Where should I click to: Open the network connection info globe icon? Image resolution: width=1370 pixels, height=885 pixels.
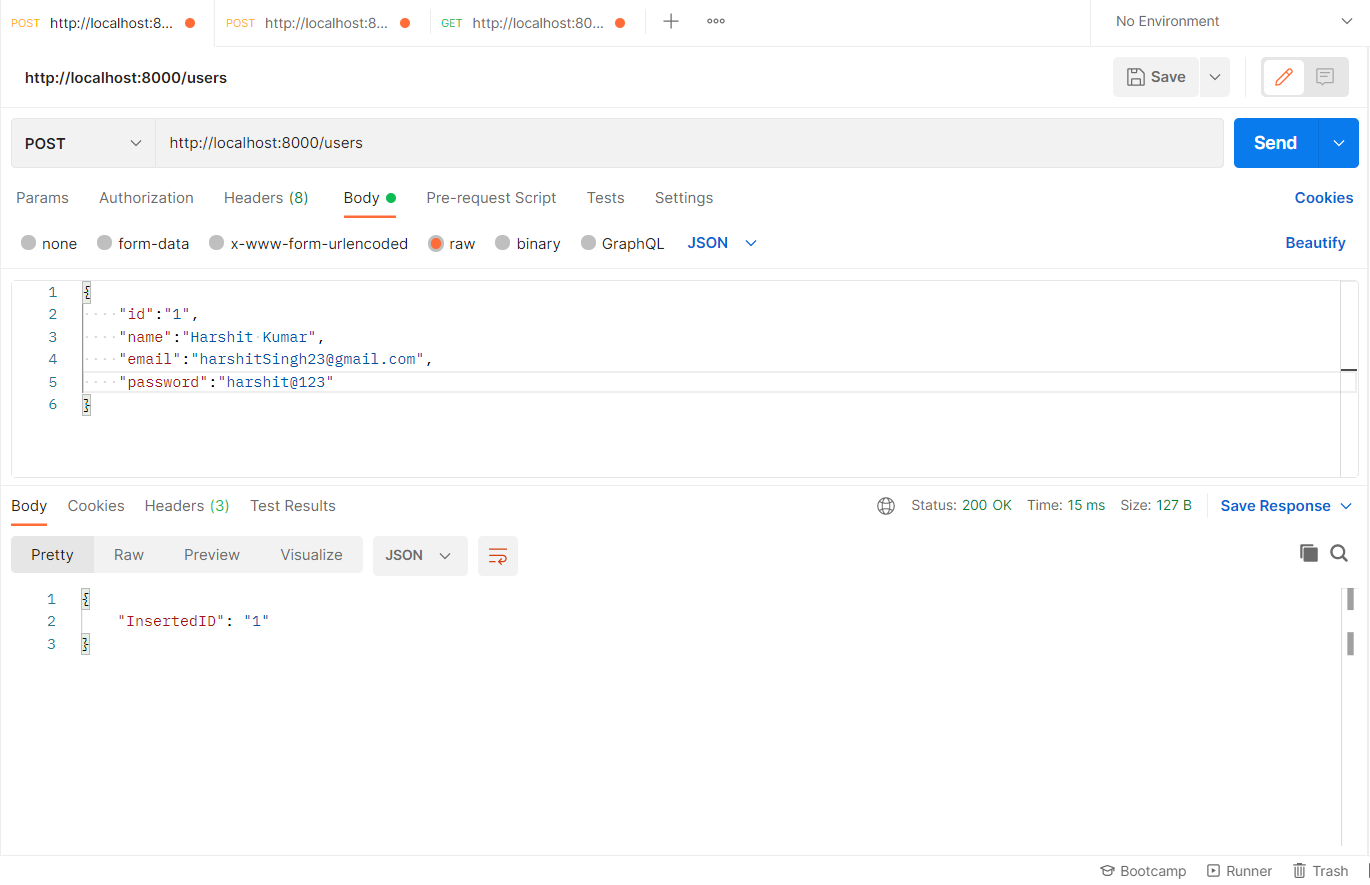click(886, 505)
